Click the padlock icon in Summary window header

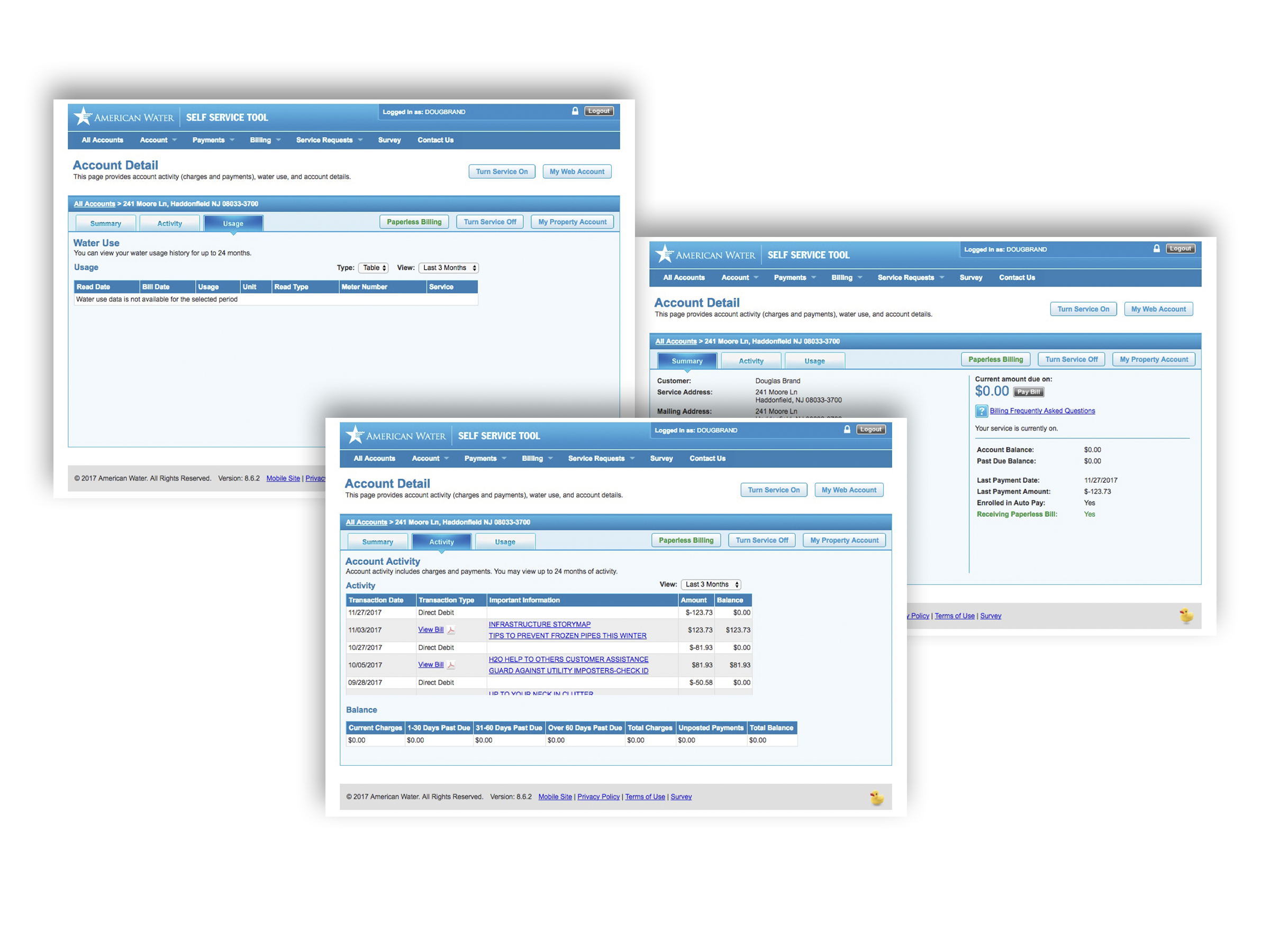point(1156,249)
